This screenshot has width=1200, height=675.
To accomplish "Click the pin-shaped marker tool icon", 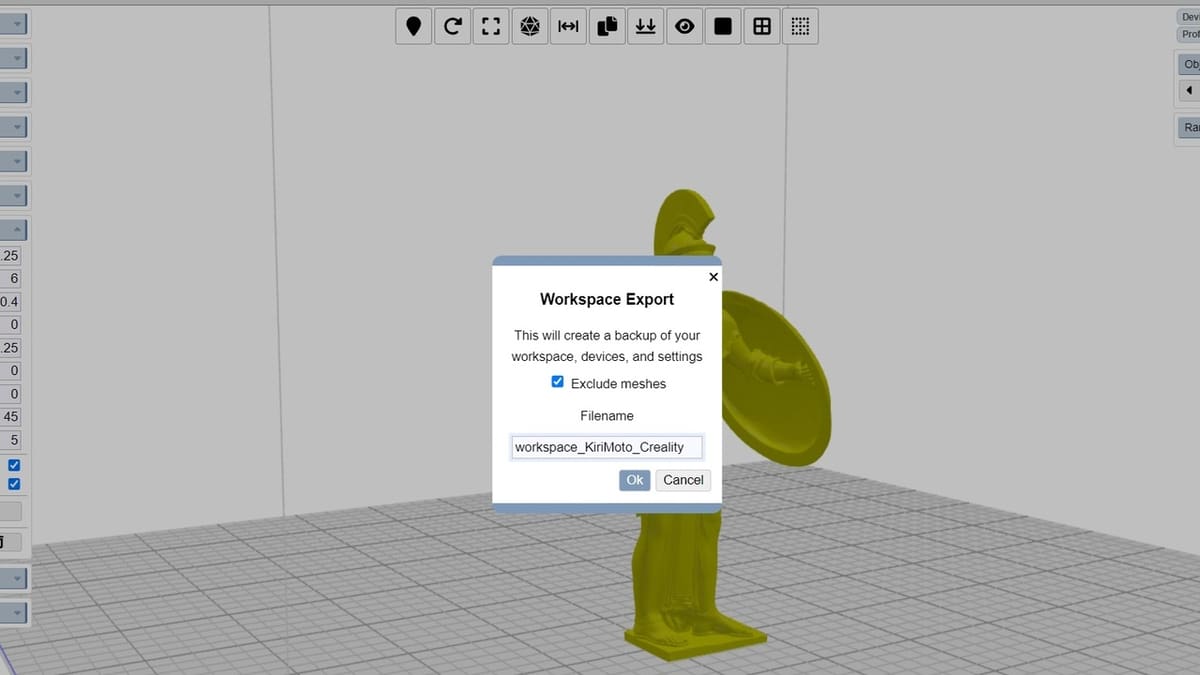I will tap(414, 27).
